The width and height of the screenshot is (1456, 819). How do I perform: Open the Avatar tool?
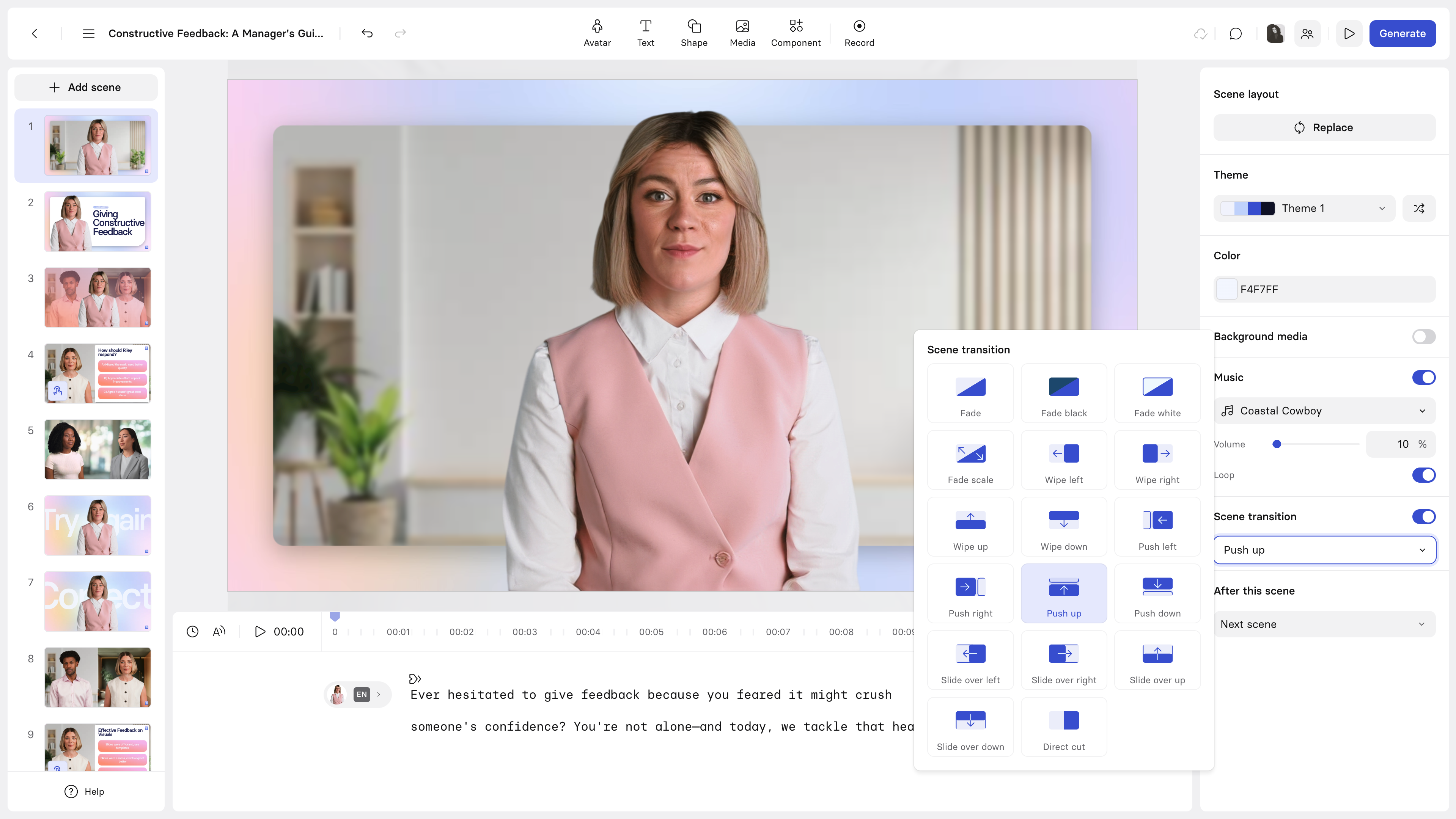point(597,33)
